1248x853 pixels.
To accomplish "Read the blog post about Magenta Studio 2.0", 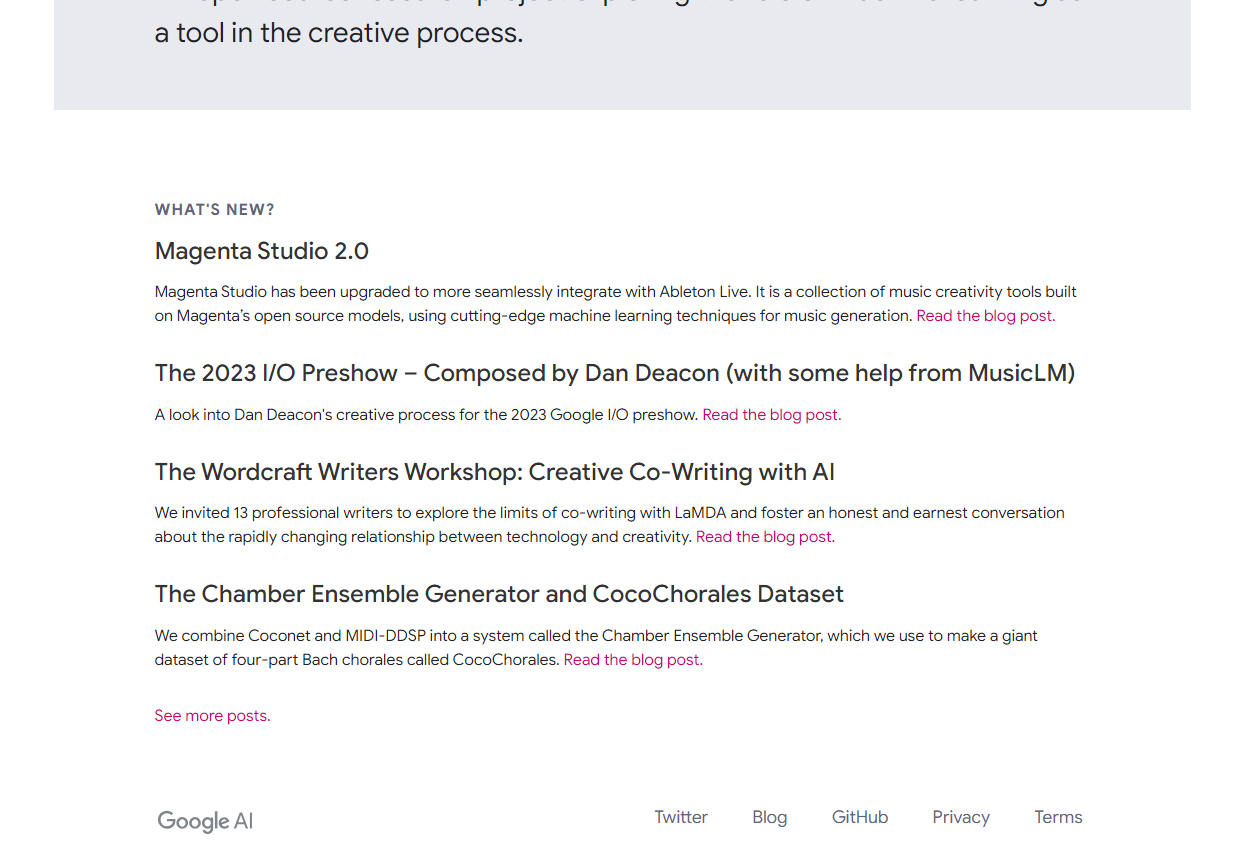I will click(986, 316).
